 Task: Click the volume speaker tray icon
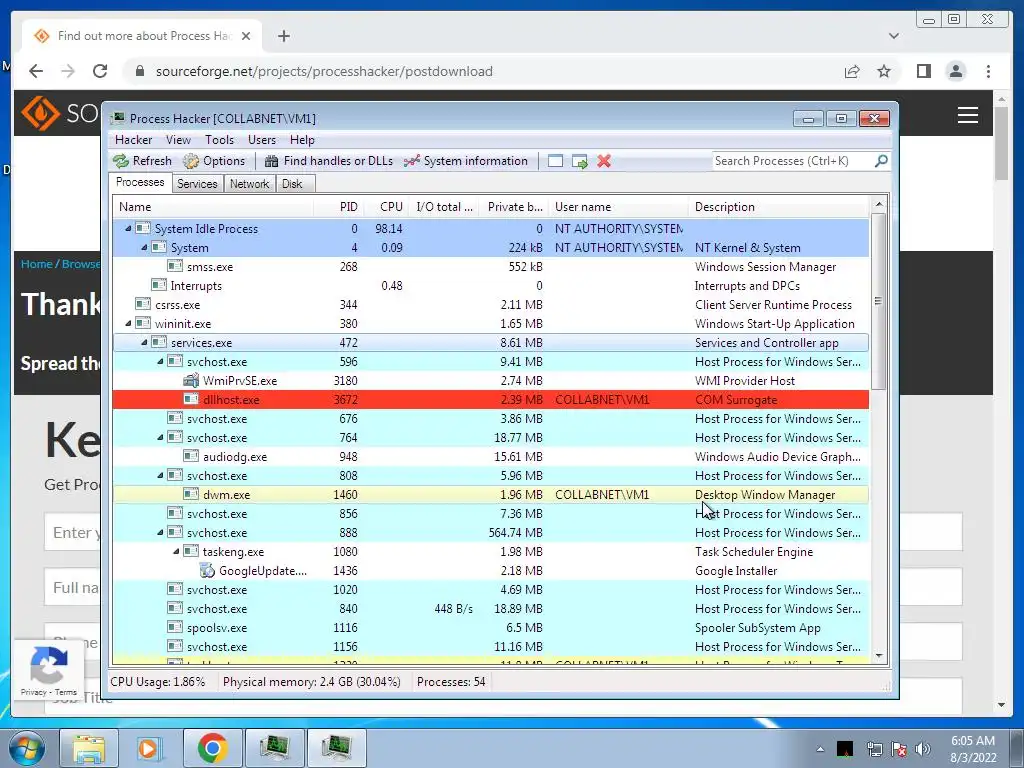922,749
